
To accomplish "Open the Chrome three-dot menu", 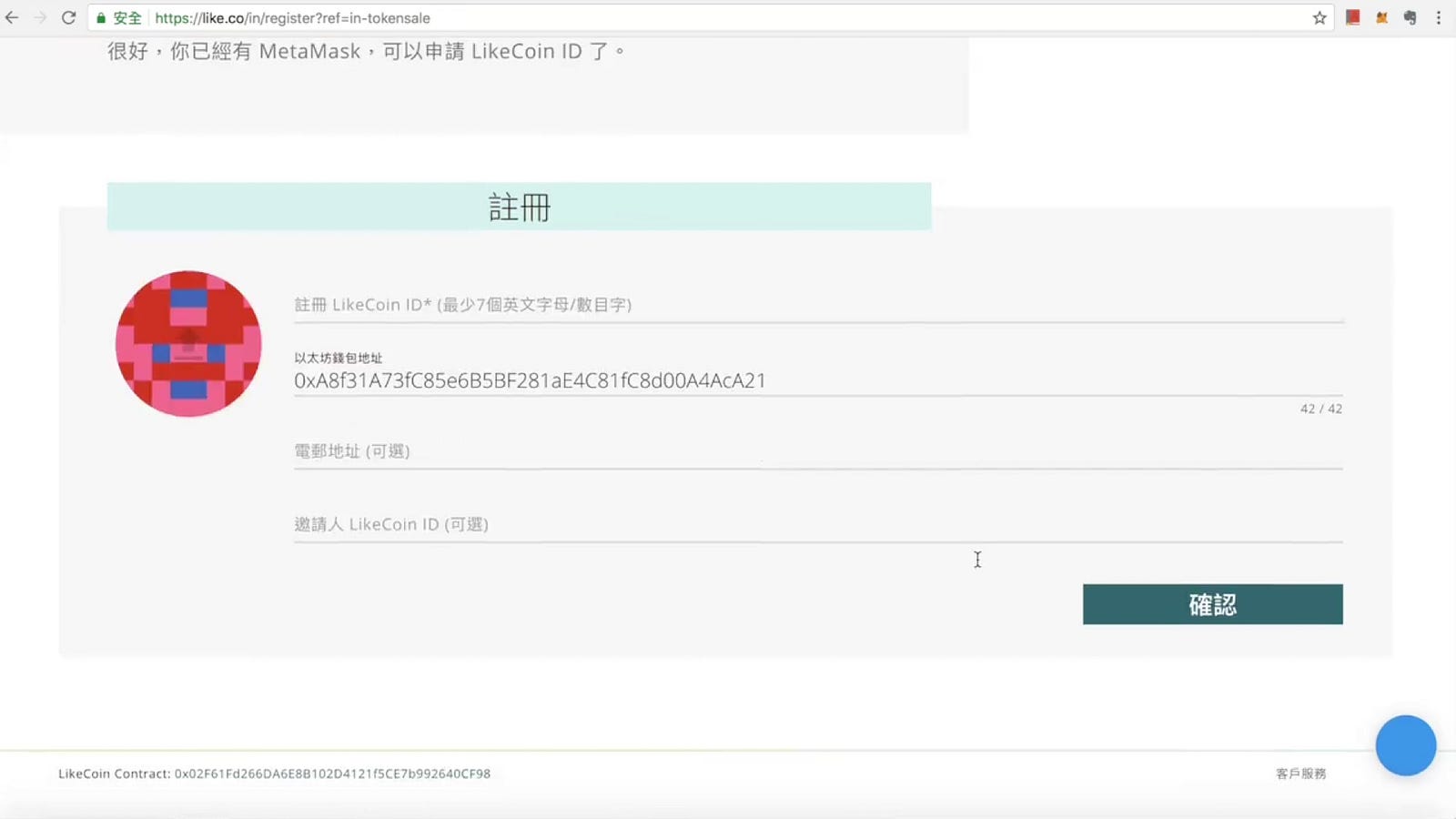I will pos(1439,17).
